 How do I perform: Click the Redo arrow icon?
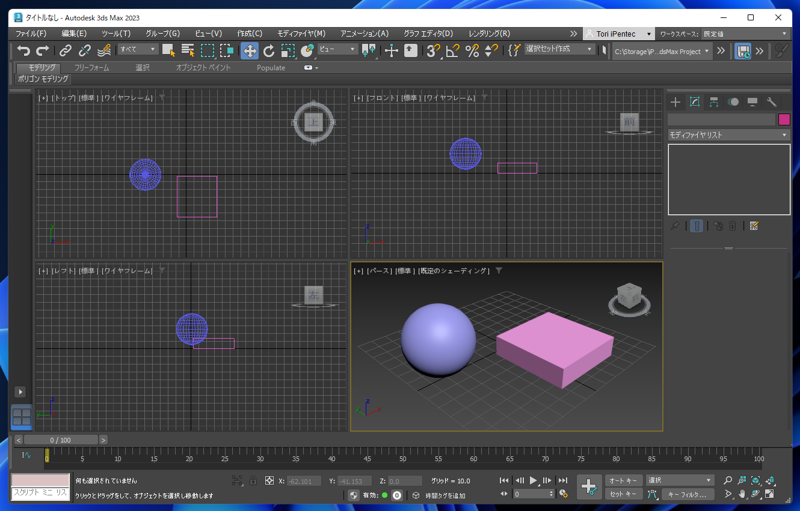(42, 50)
